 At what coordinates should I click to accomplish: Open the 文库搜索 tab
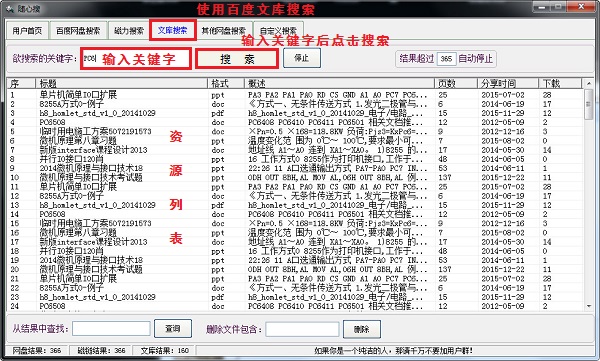(173, 30)
